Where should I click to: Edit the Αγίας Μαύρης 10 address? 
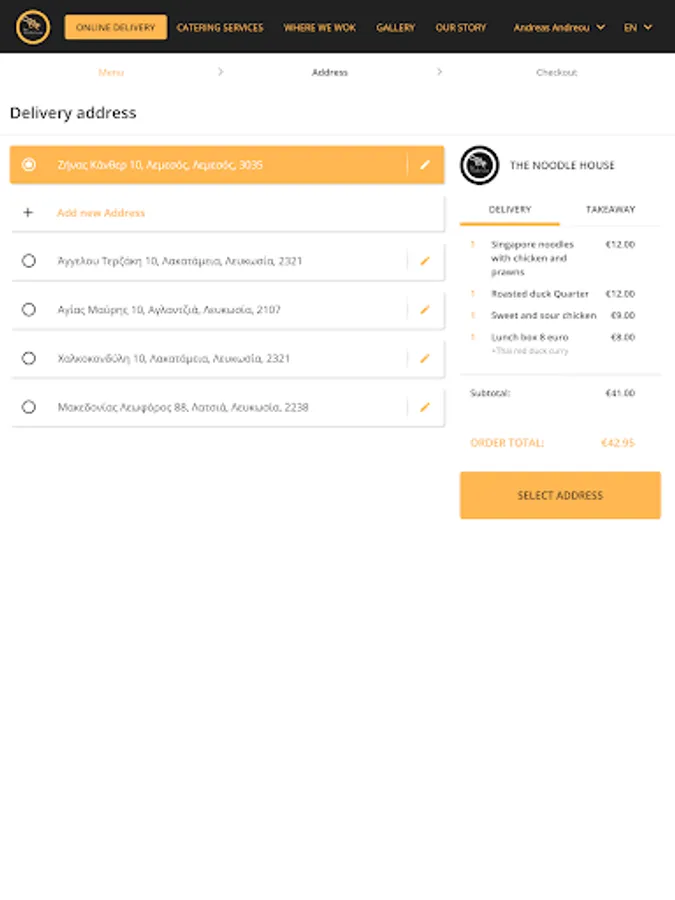pyautogui.click(x=425, y=310)
